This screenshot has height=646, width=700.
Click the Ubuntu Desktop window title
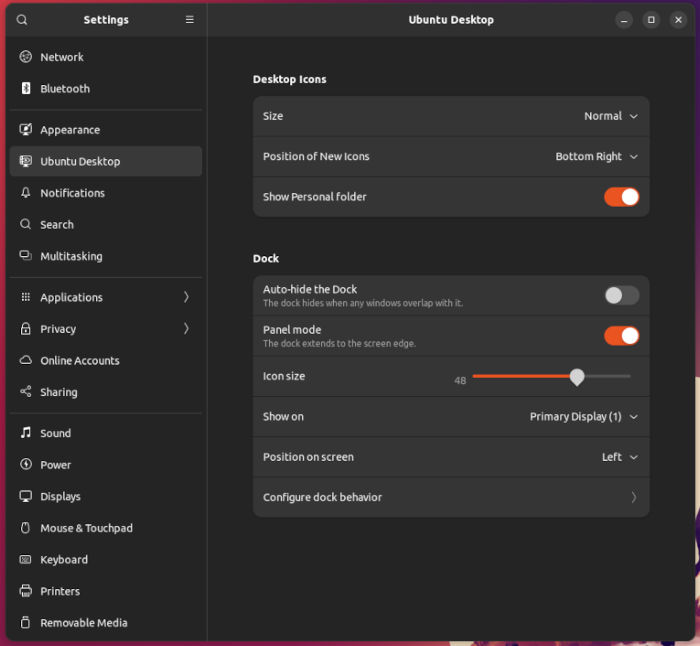451,20
